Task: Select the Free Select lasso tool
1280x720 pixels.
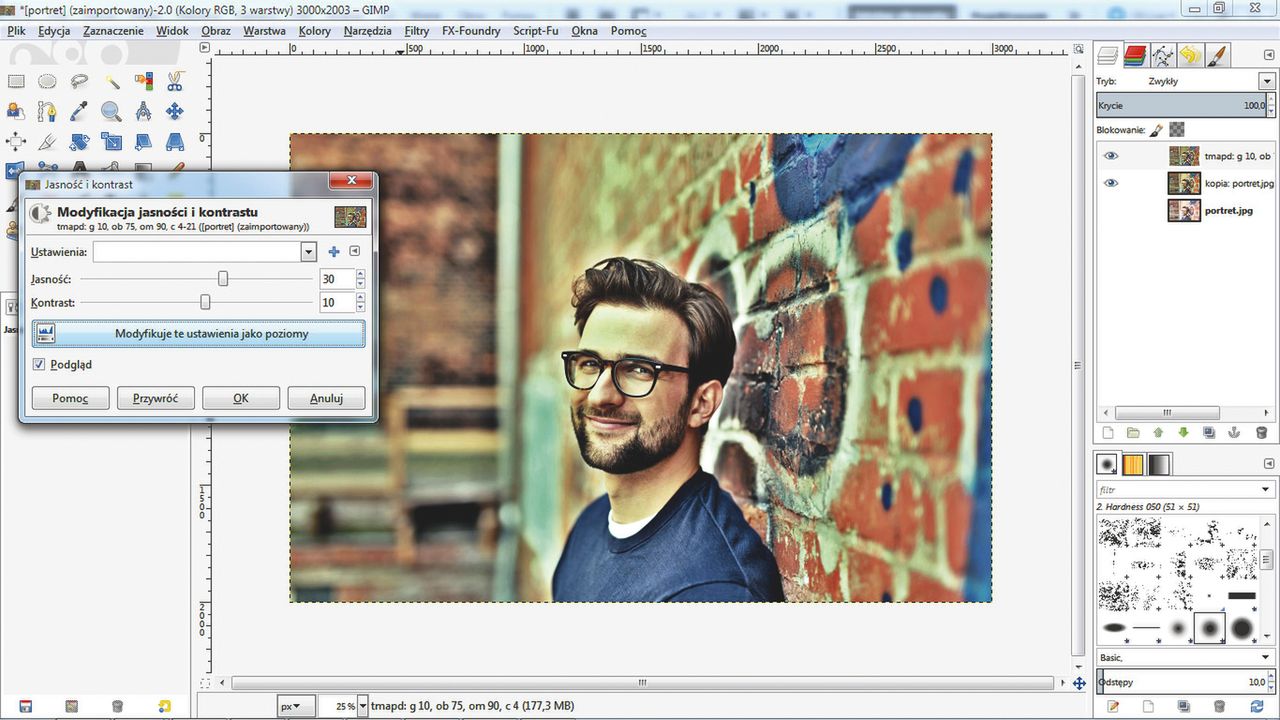Action: 79,81
